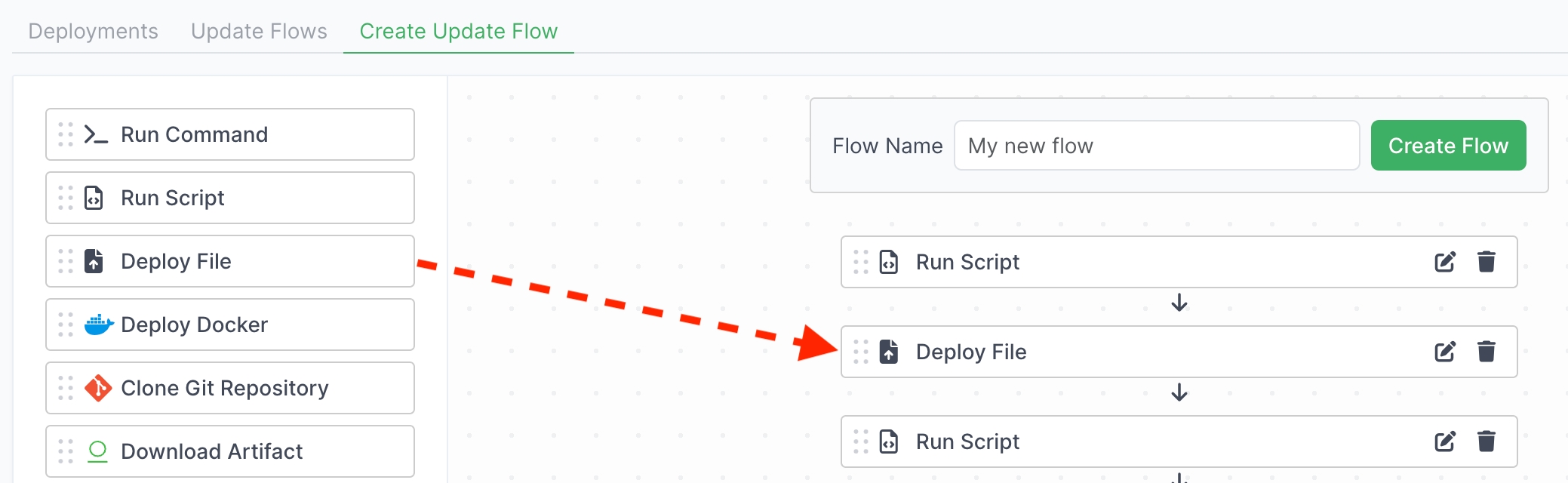Viewport: 1568px width, 483px height.
Task: Edit the Deploy File flow step
Action: 1444,352
